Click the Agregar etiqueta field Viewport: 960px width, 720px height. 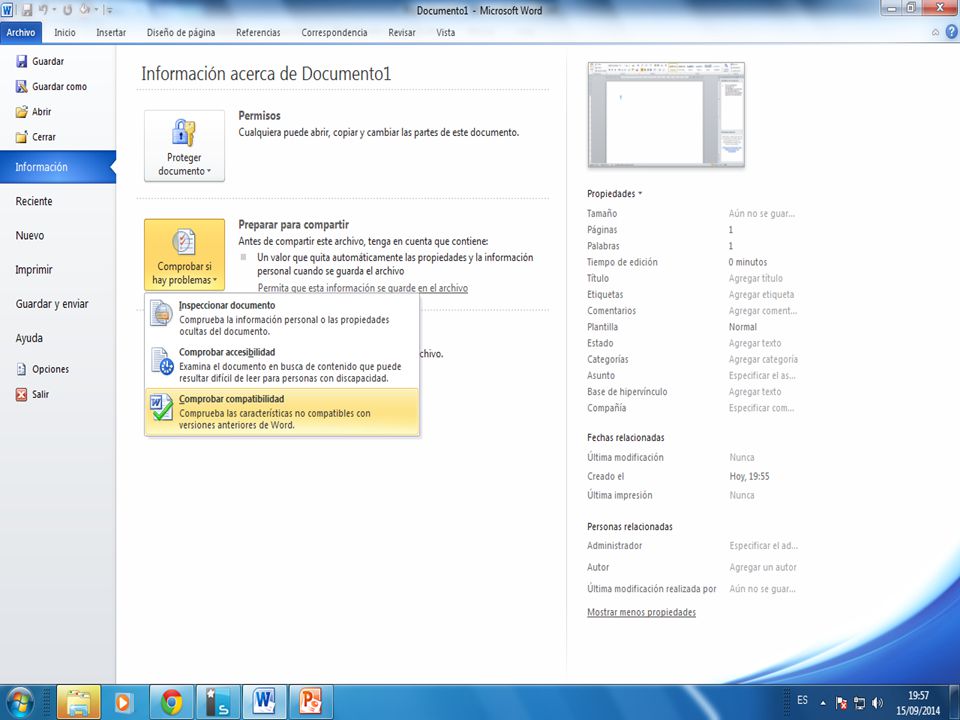(x=761, y=294)
